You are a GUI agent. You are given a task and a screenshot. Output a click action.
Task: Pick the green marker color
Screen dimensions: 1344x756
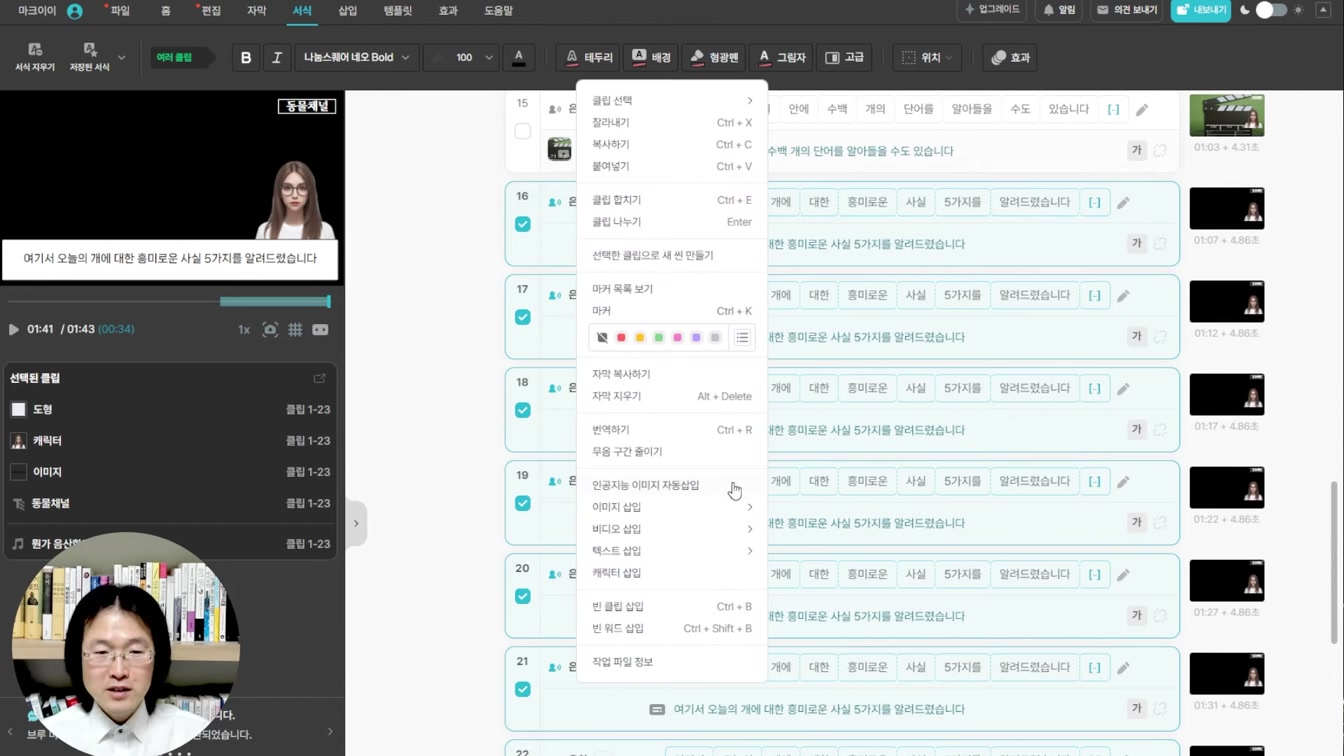point(659,338)
